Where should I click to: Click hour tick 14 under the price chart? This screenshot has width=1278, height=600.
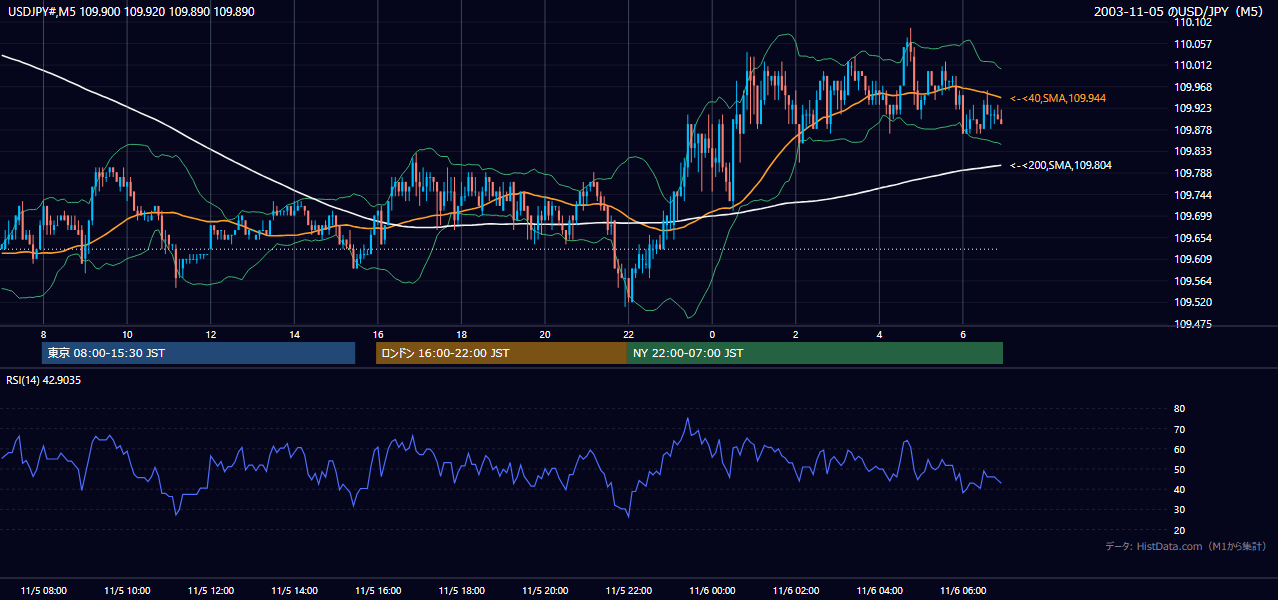point(294,334)
